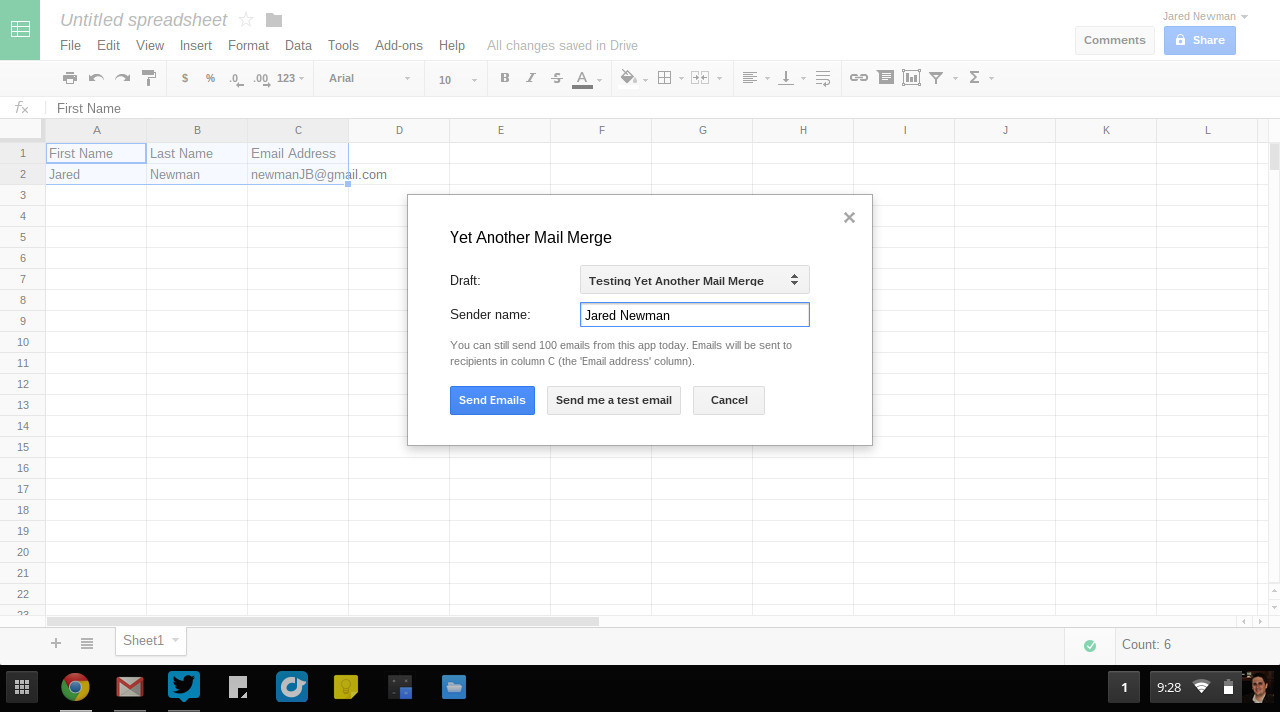Screen dimensions: 1280x712
Task: Open the Add-ons menu
Action: pos(398,45)
